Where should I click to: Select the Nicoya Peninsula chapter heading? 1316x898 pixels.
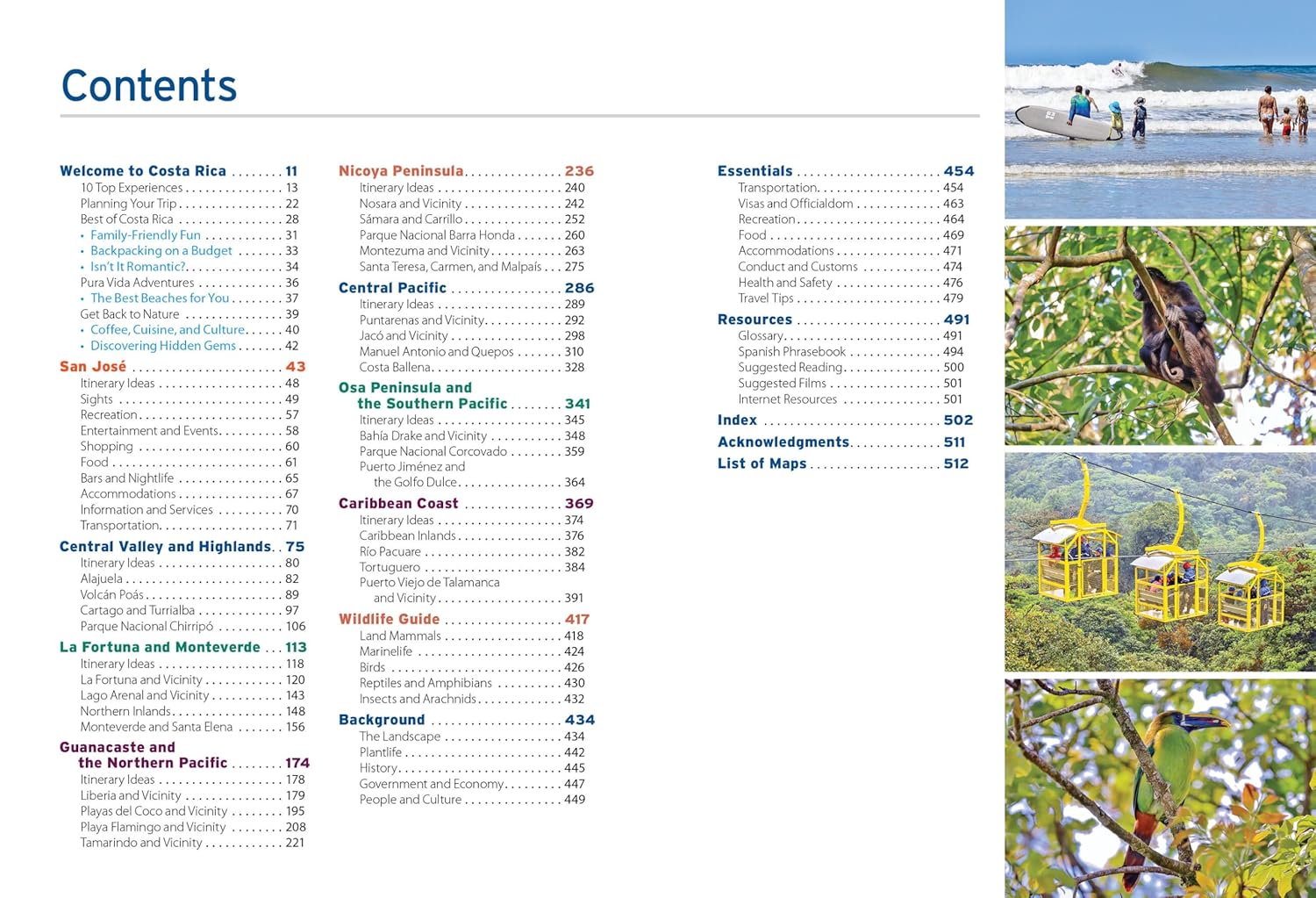pos(401,171)
